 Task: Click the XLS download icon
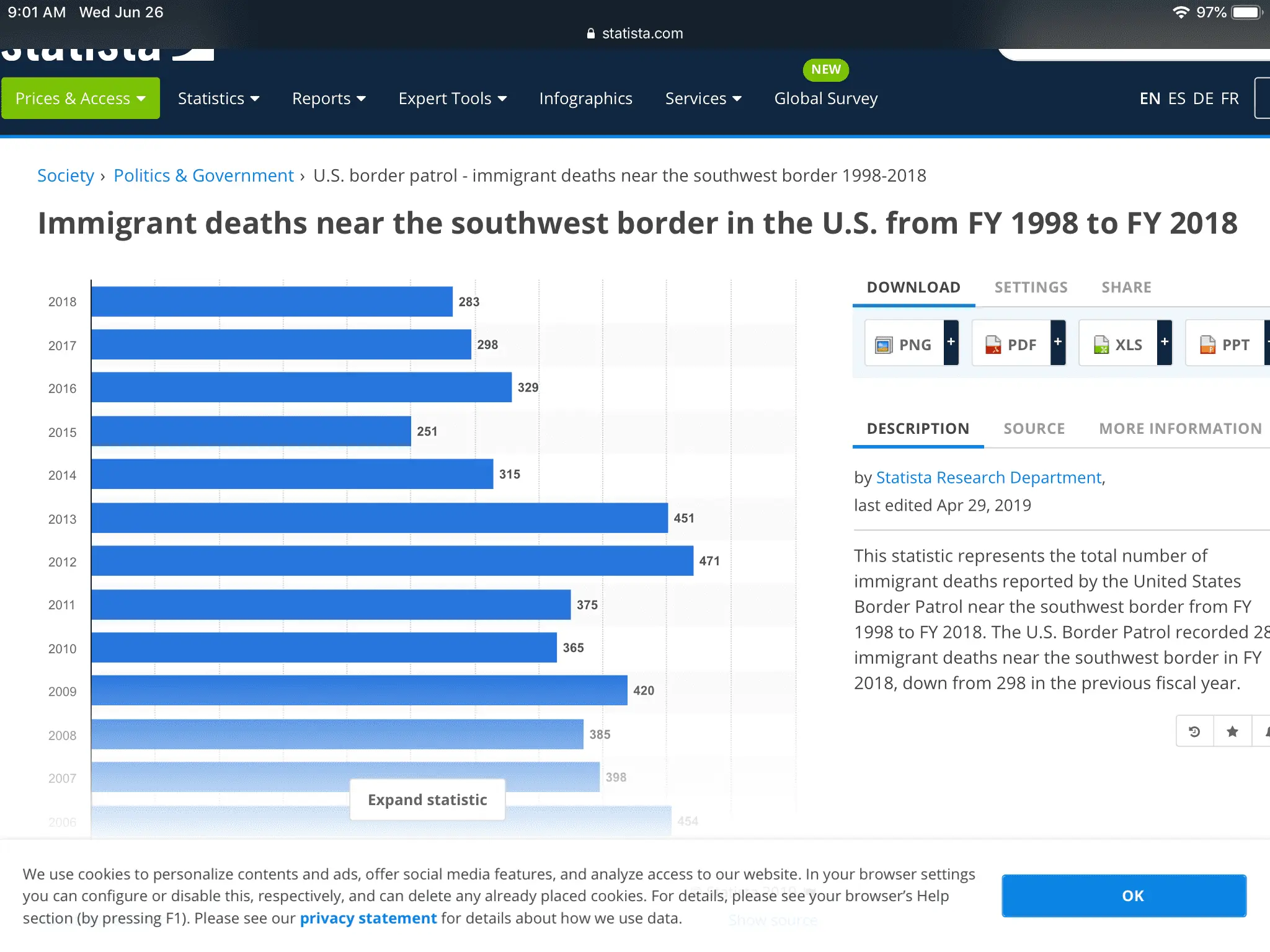pos(1101,345)
